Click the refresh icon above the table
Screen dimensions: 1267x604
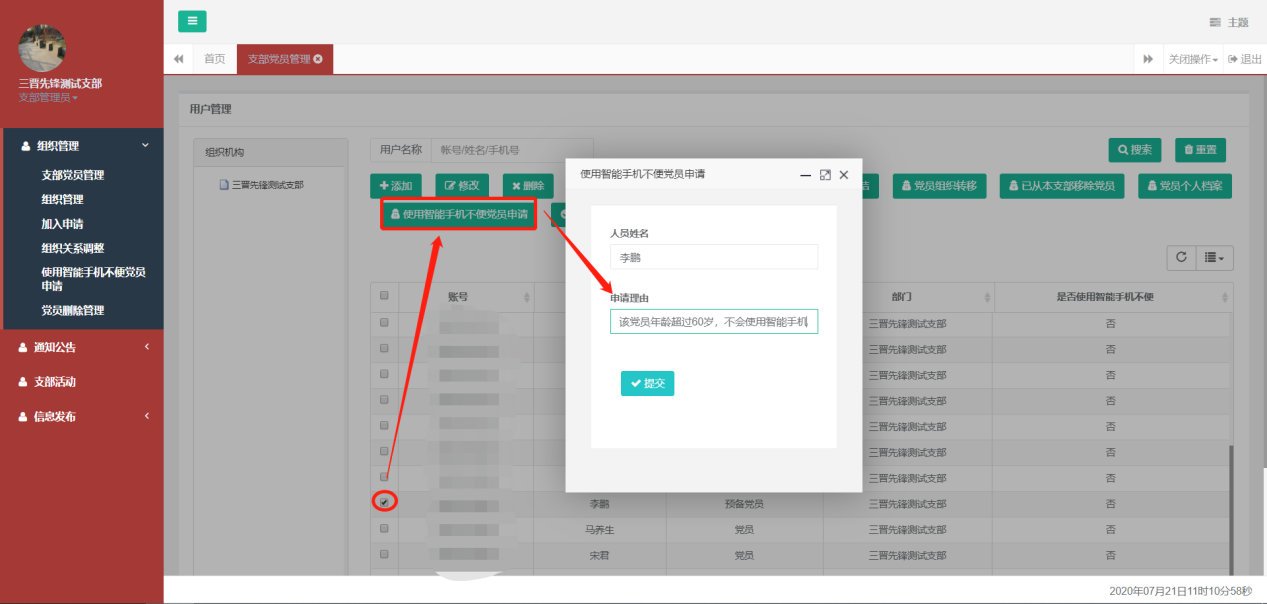pyautogui.click(x=1181, y=257)
